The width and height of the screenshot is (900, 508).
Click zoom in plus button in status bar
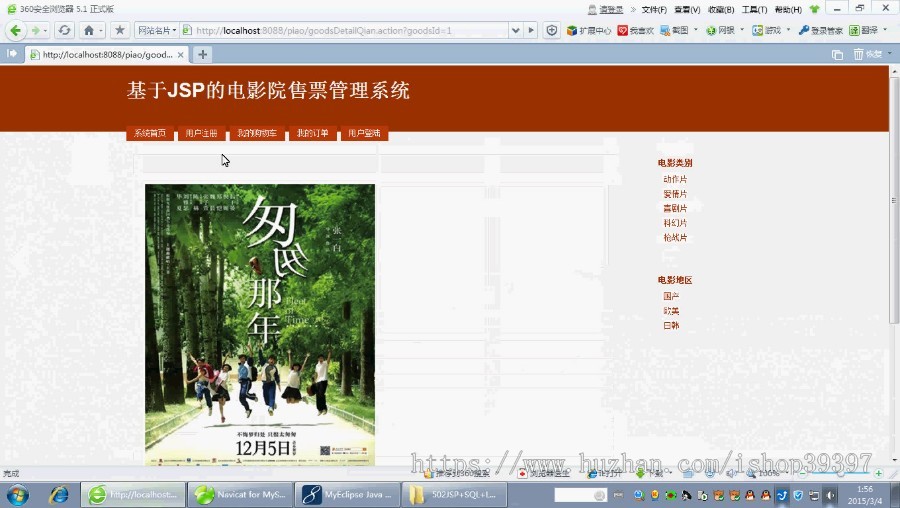[x=878, y=474]
